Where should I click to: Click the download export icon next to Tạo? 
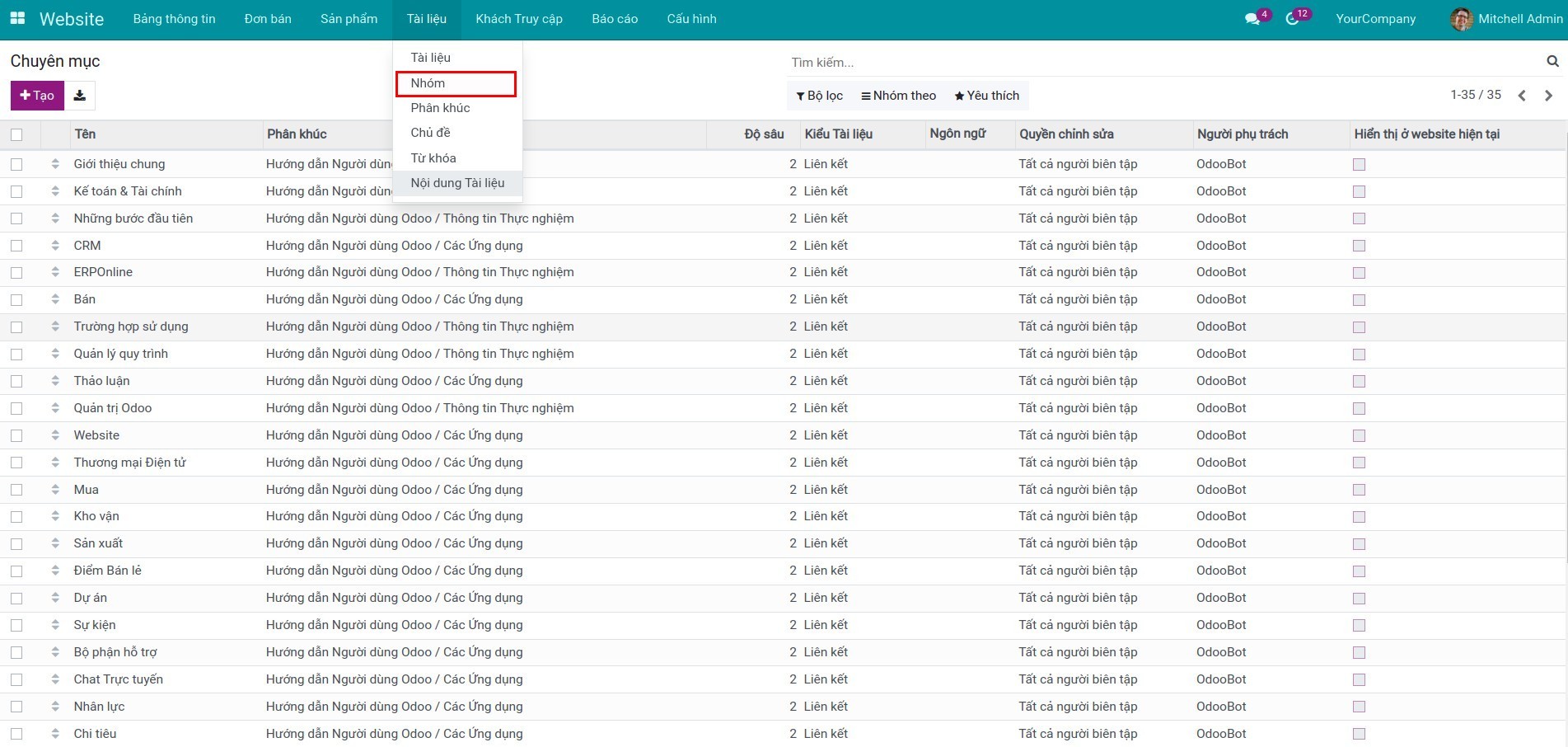tap(79, 96)
